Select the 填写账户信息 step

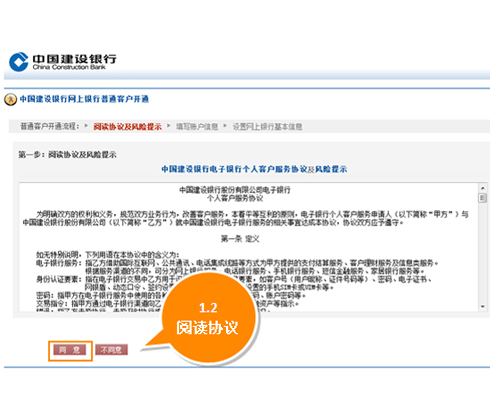coord(197,127)
